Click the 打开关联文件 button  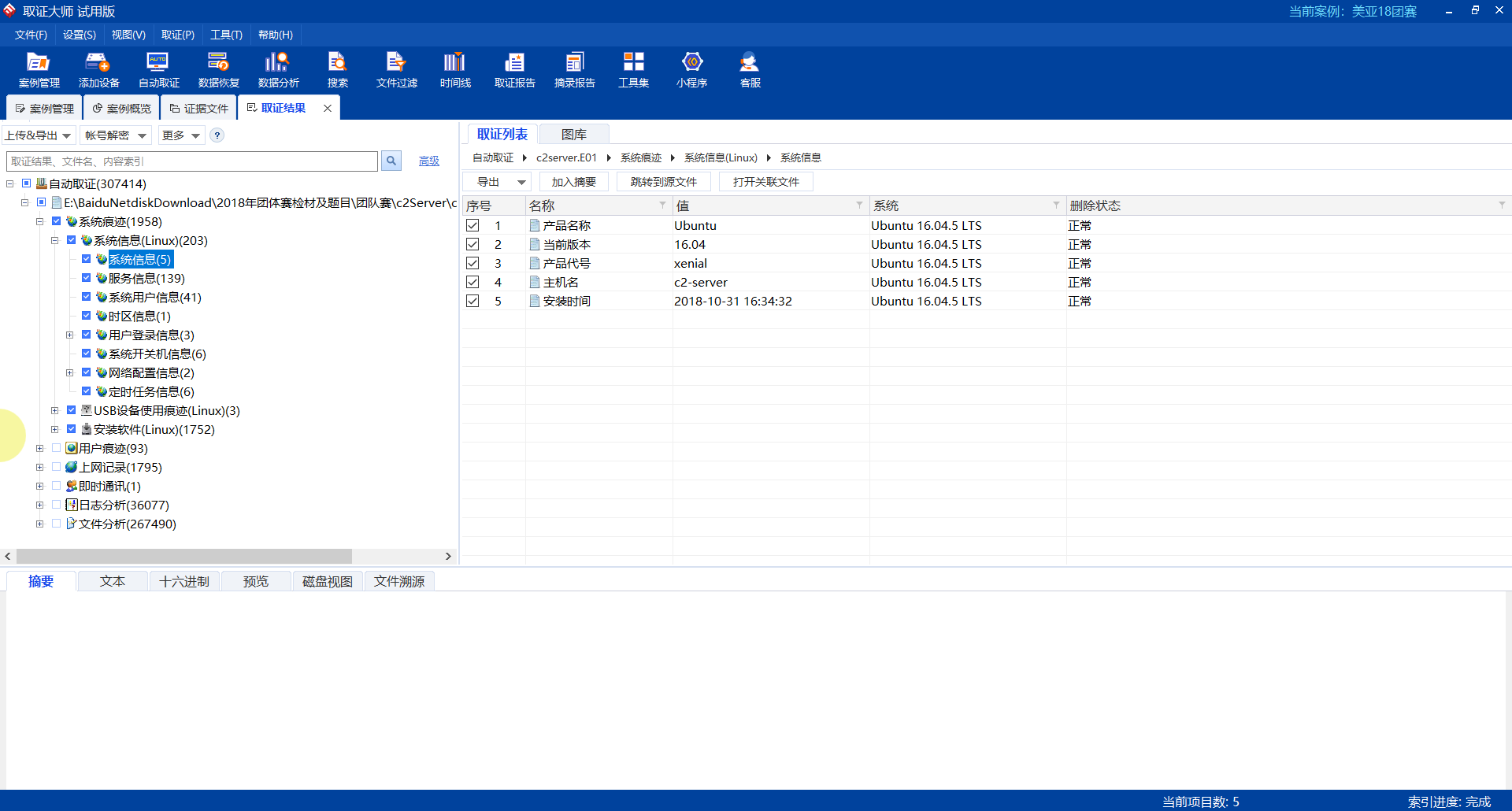766,182
